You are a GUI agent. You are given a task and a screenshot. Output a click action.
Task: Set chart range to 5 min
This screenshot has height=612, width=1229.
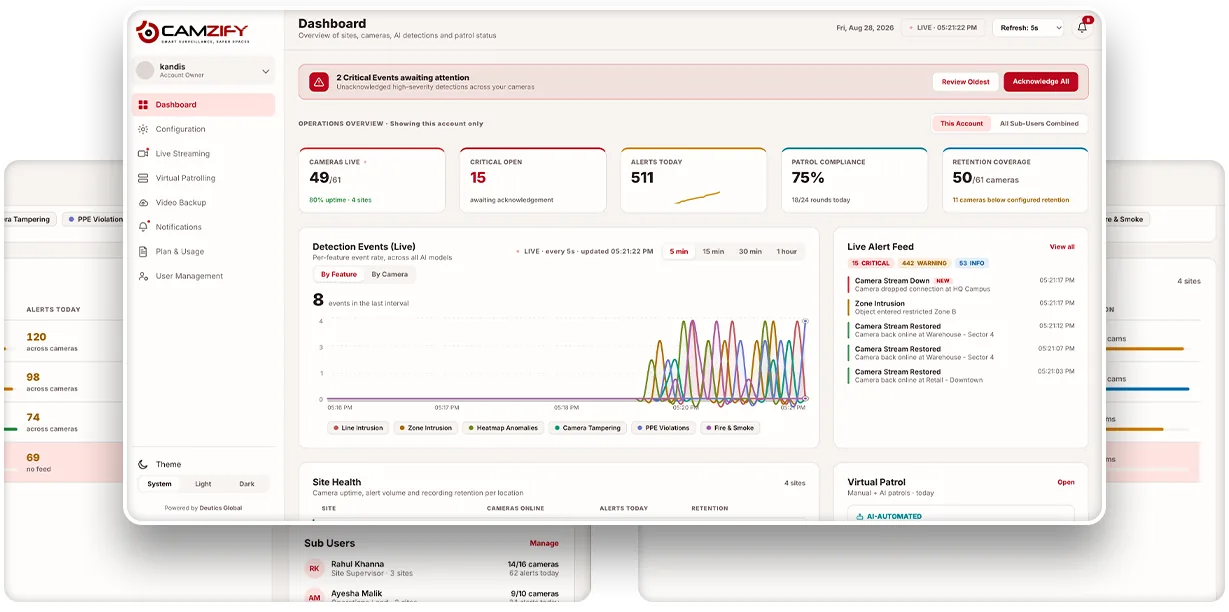click(x=679, y=252)
